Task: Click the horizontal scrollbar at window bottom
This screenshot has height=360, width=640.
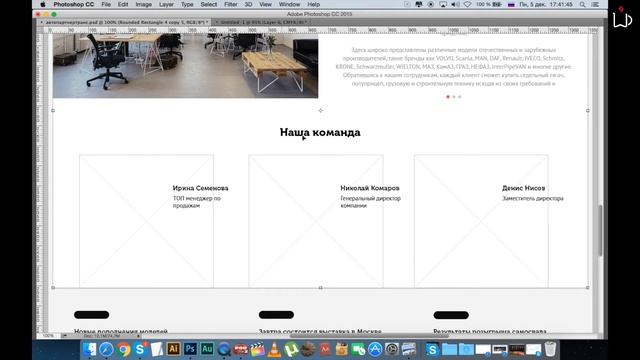Action: click(369, 336)
